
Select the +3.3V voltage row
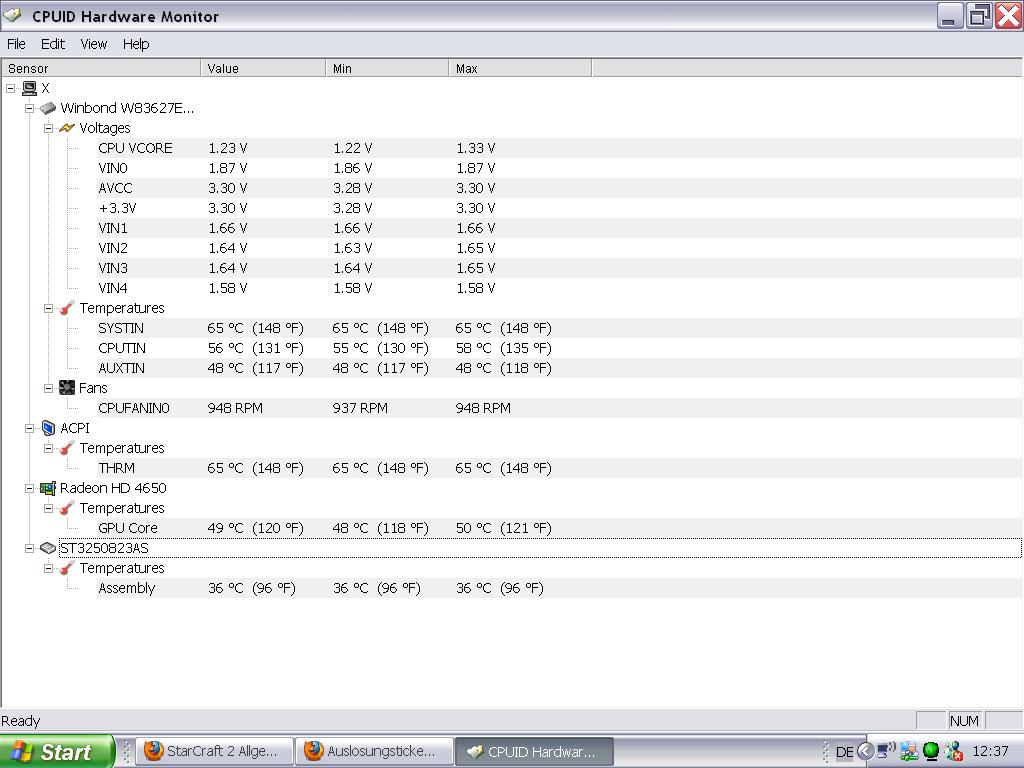pyautogui.click(x=559, y=208)
